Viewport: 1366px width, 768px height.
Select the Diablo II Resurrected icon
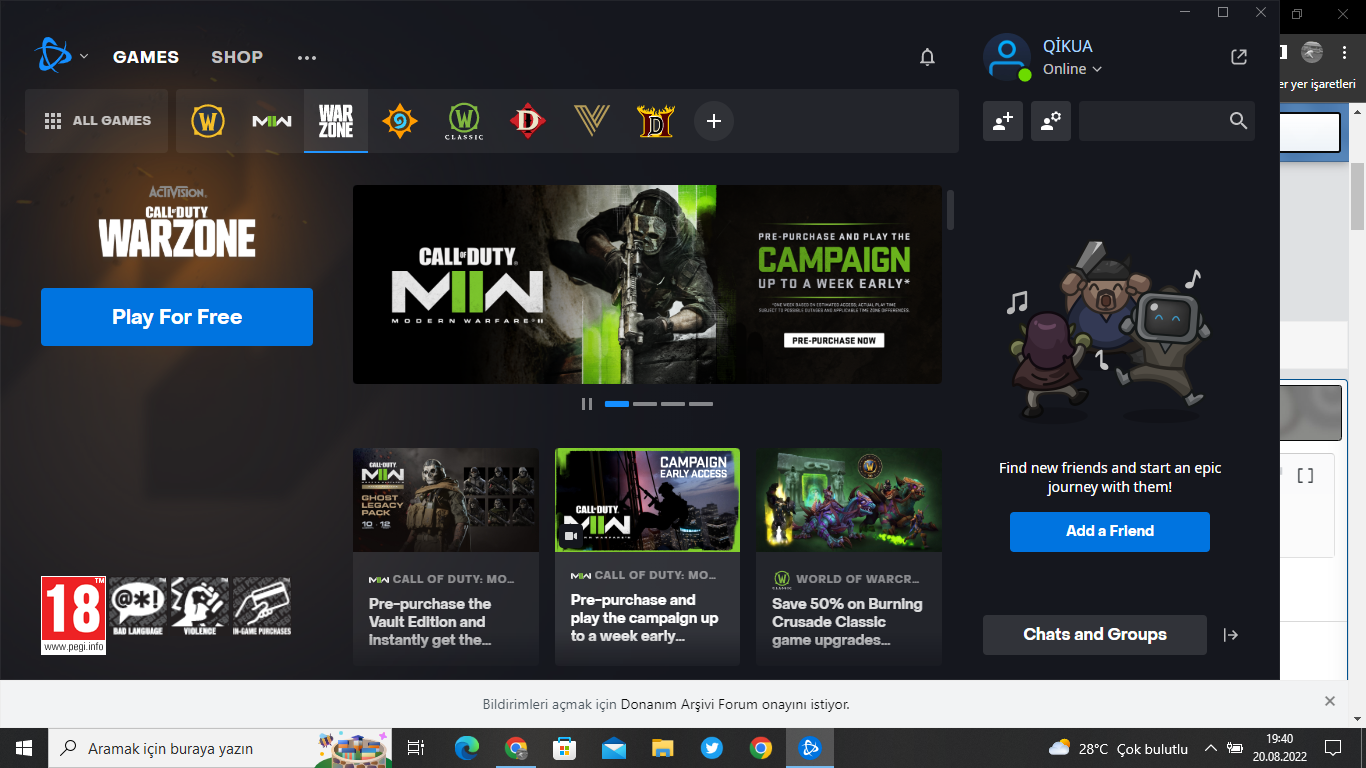click(656, 121)
